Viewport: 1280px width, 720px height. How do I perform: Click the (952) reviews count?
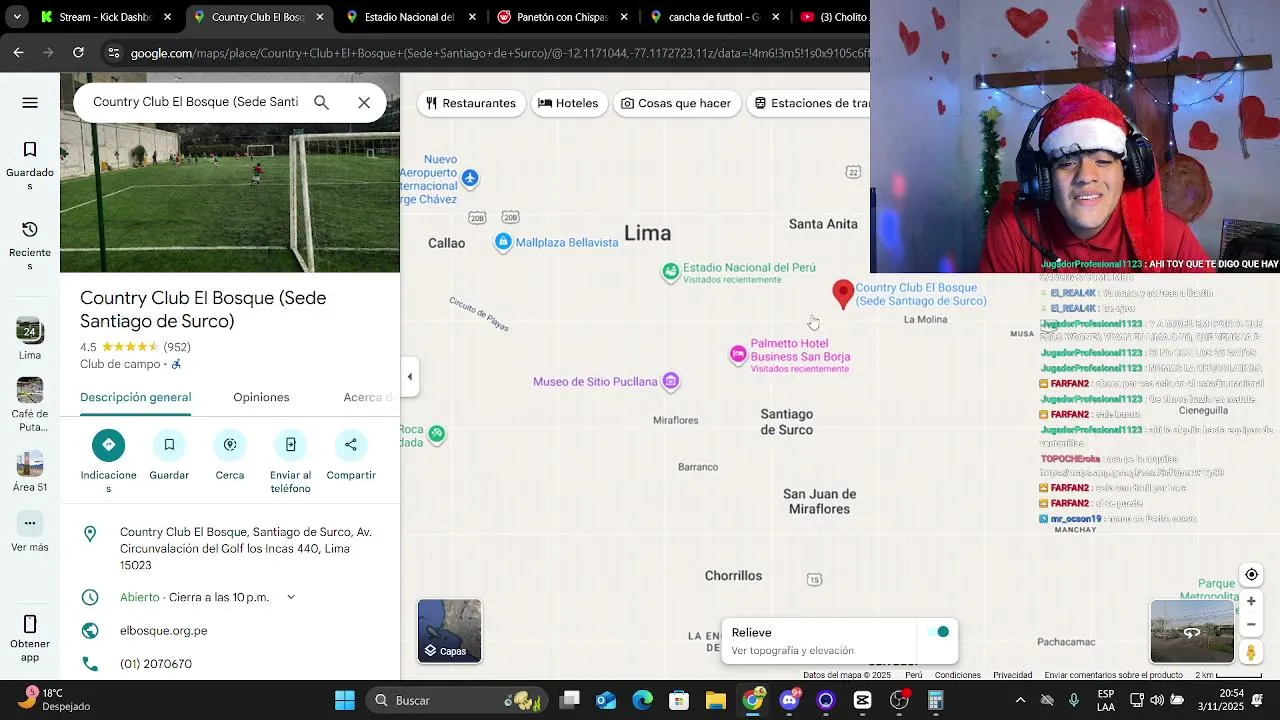point(177,347)
